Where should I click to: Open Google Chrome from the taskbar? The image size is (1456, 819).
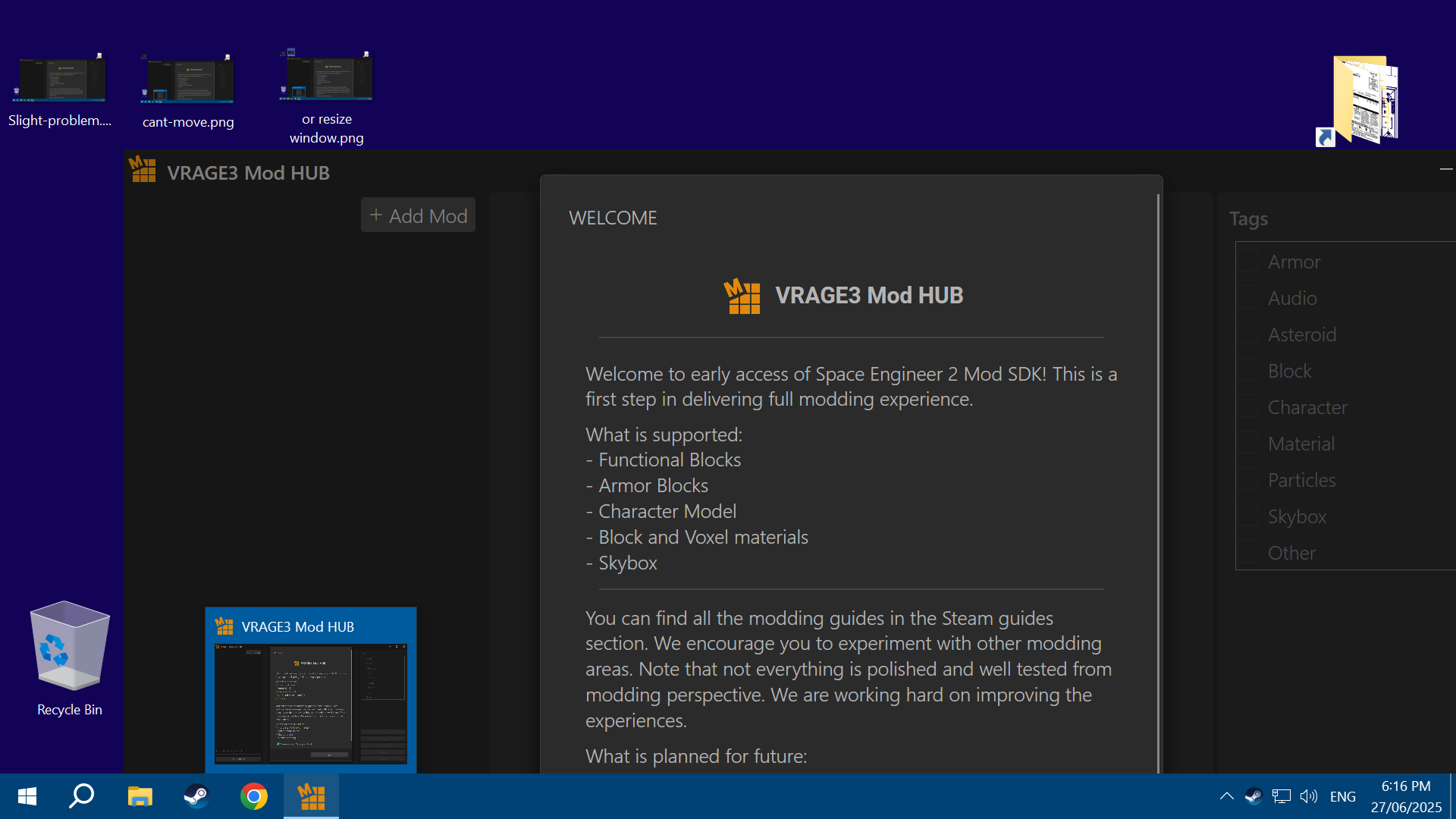(254, 796)
